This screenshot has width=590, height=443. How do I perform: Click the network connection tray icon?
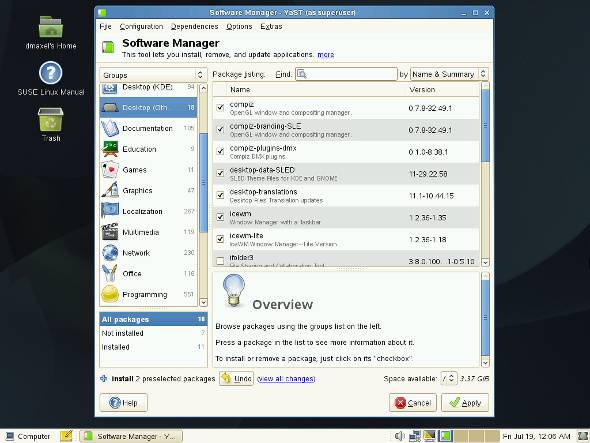click(x=415, y=436)
